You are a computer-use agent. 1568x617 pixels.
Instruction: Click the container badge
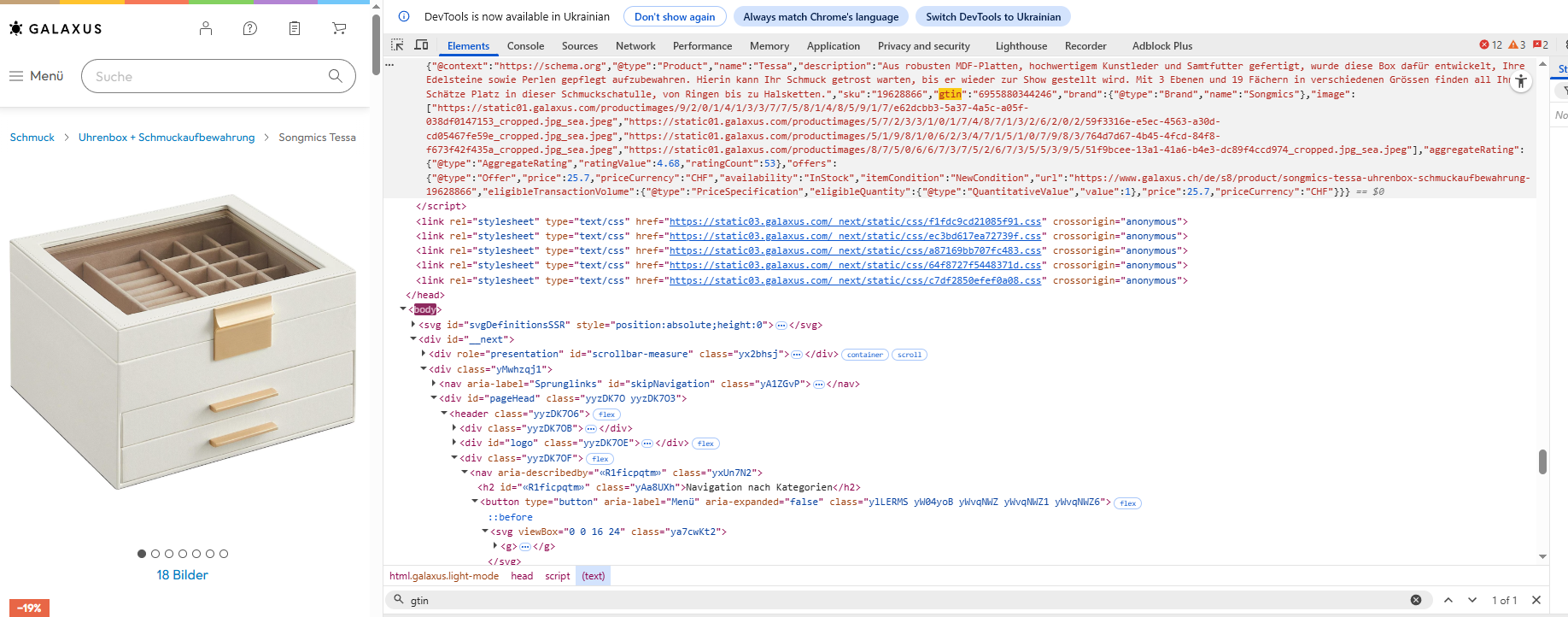tap(865, 355)
